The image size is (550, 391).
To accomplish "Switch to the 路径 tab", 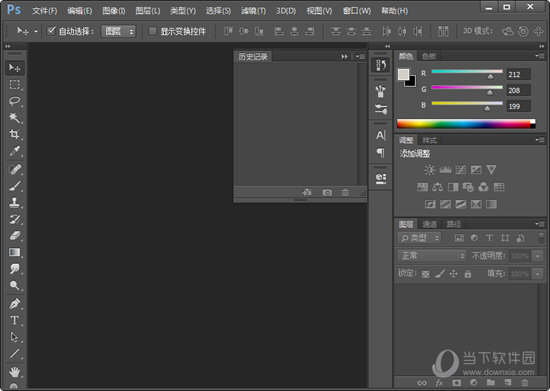I will [x=454, y=224].
